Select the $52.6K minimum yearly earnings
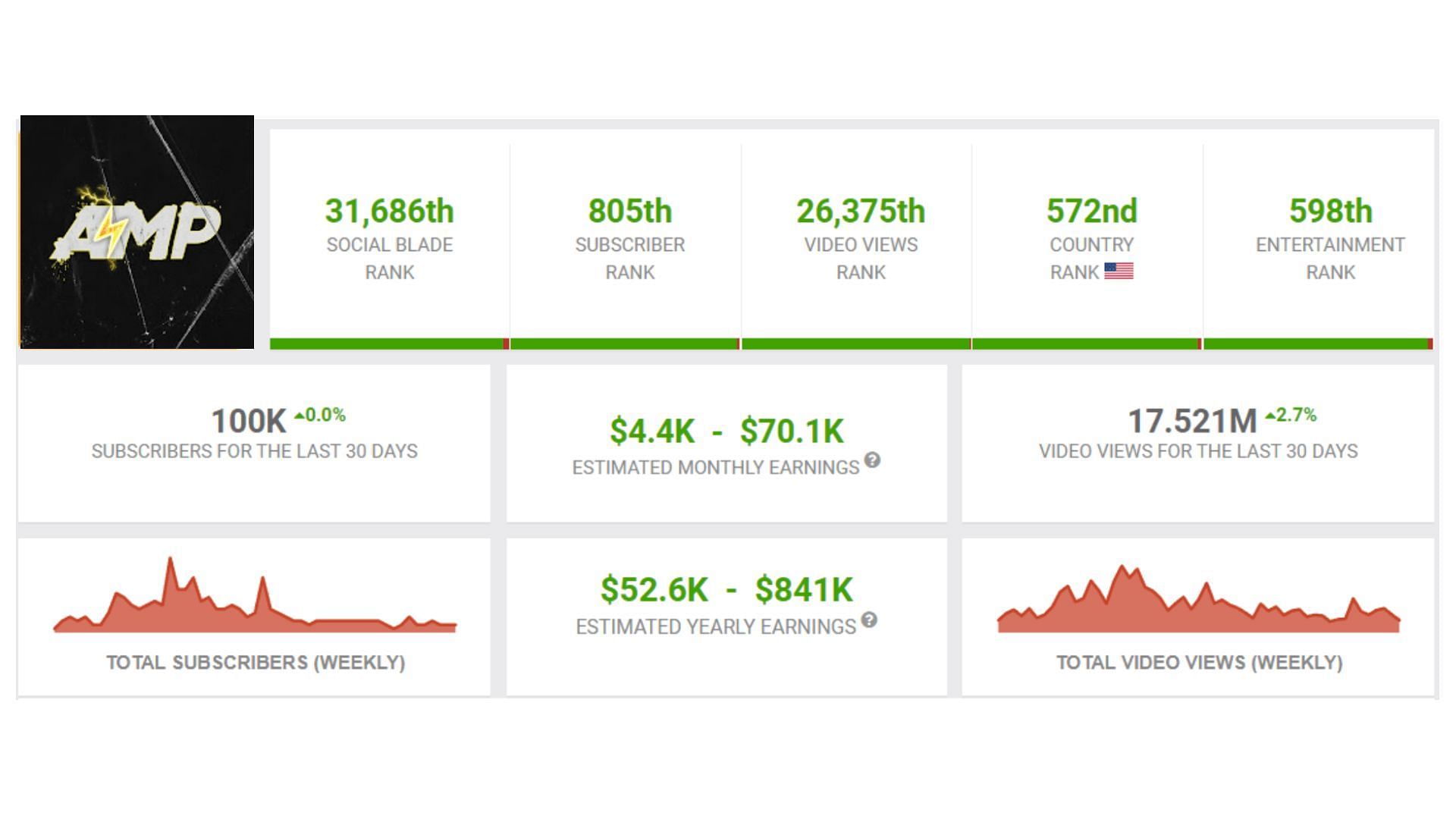1456x819 pixels. pos(654,590)
